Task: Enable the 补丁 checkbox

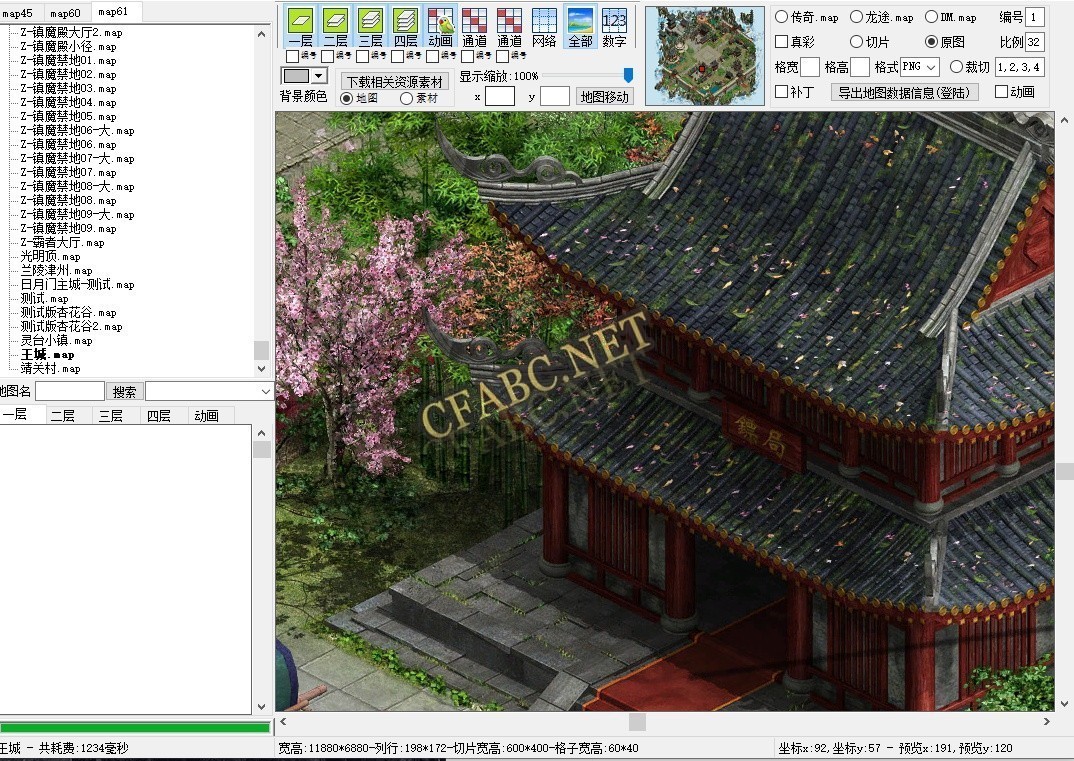Action: pyautogui.click(x=781, y=91)
